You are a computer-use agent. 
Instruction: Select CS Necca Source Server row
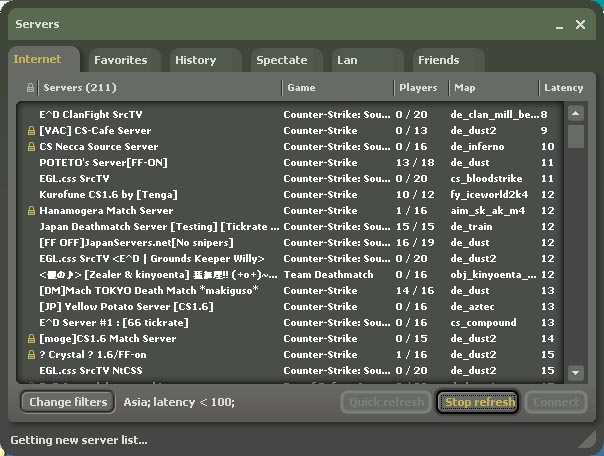[290, 147]
